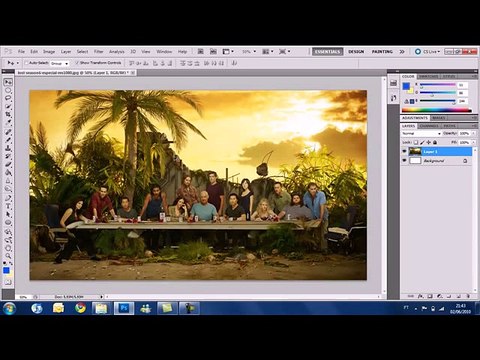Select the Essentials workspace button
Viewport: 480px width, 360px height.
[x=327, y=52]
